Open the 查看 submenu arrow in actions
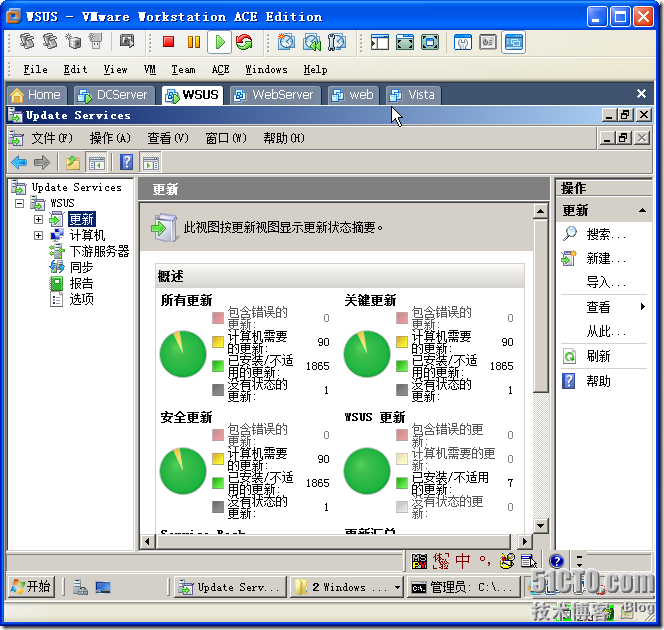This screenshot has width=664, height=630. pyautogui.click(x=642, y=307)
